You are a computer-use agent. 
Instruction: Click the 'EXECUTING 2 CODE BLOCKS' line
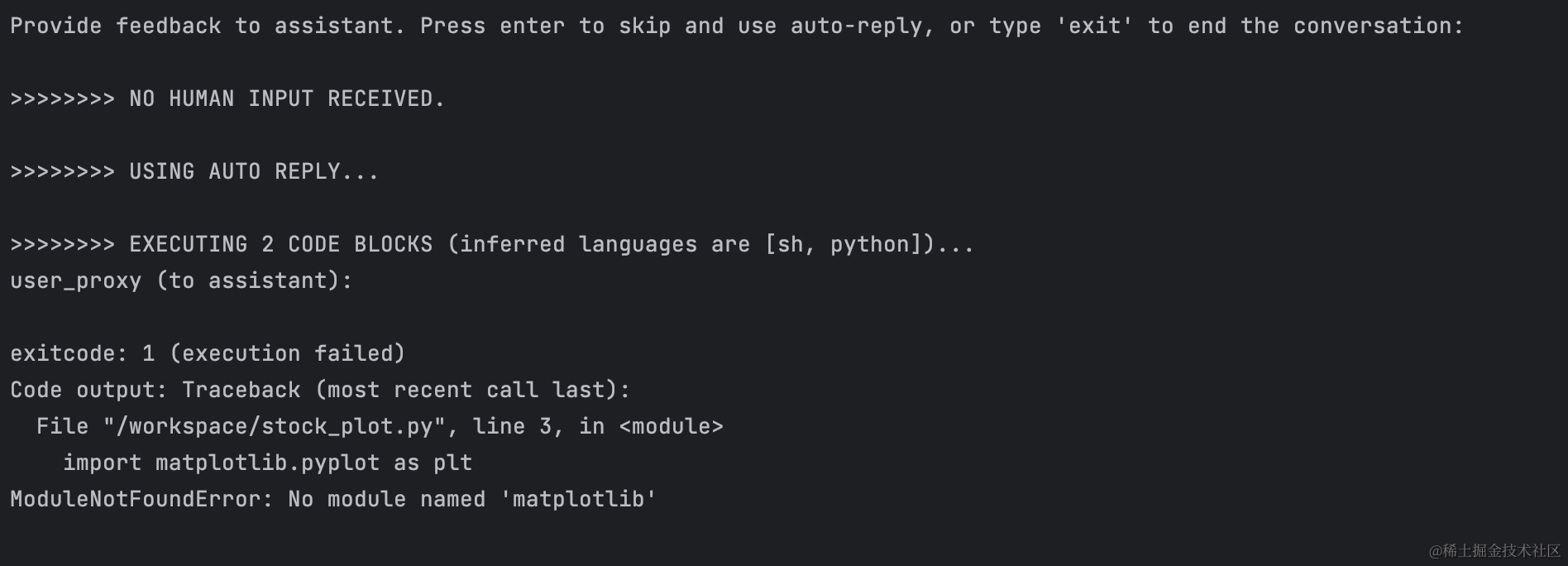click(x=492, y=245)
